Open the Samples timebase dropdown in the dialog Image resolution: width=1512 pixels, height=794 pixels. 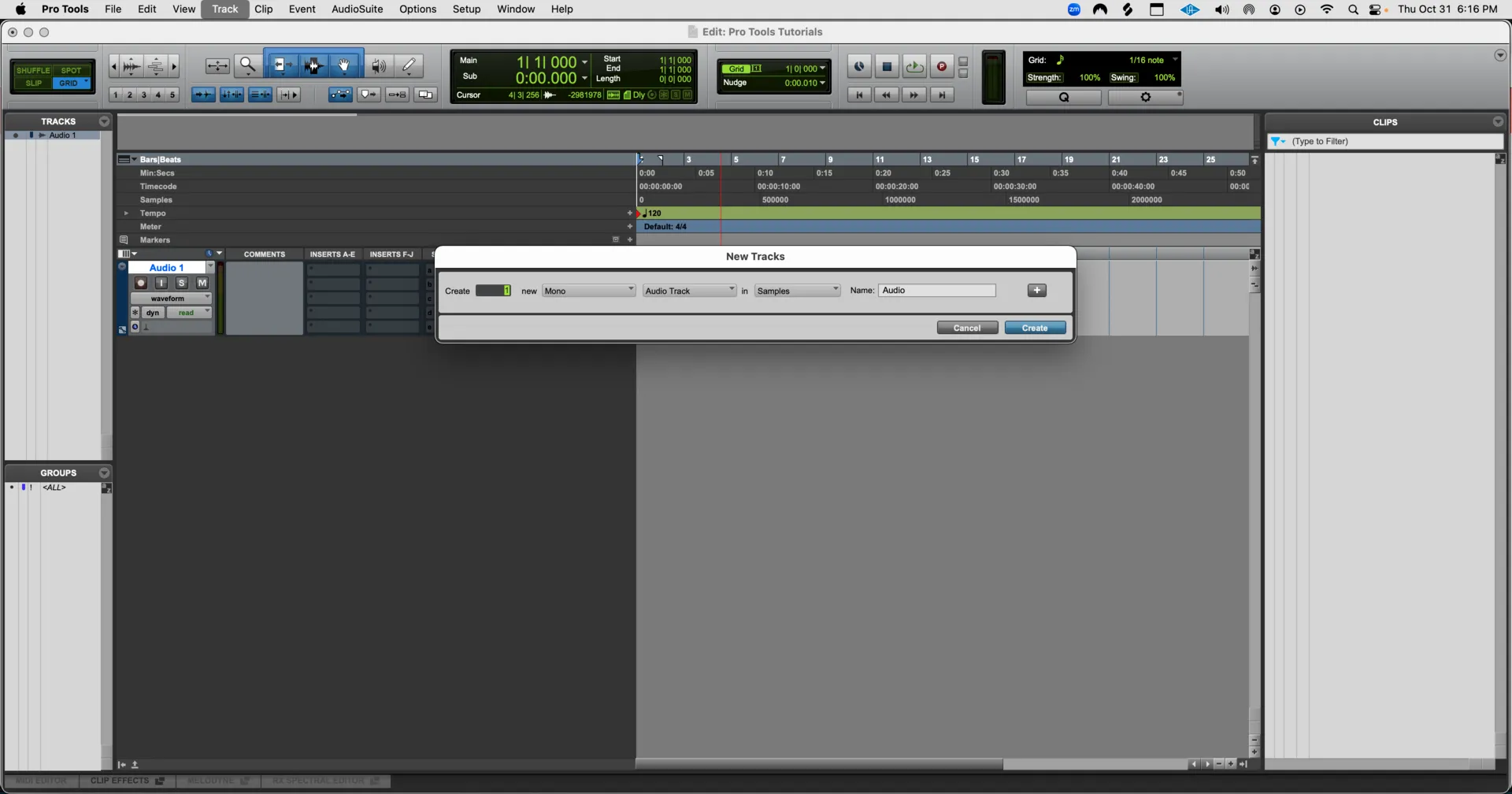tap(798, 290)
